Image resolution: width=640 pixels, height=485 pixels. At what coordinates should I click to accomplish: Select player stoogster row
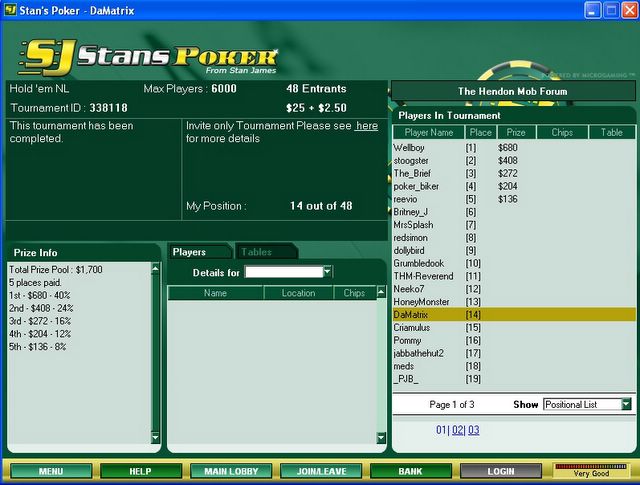click(514, 160)
